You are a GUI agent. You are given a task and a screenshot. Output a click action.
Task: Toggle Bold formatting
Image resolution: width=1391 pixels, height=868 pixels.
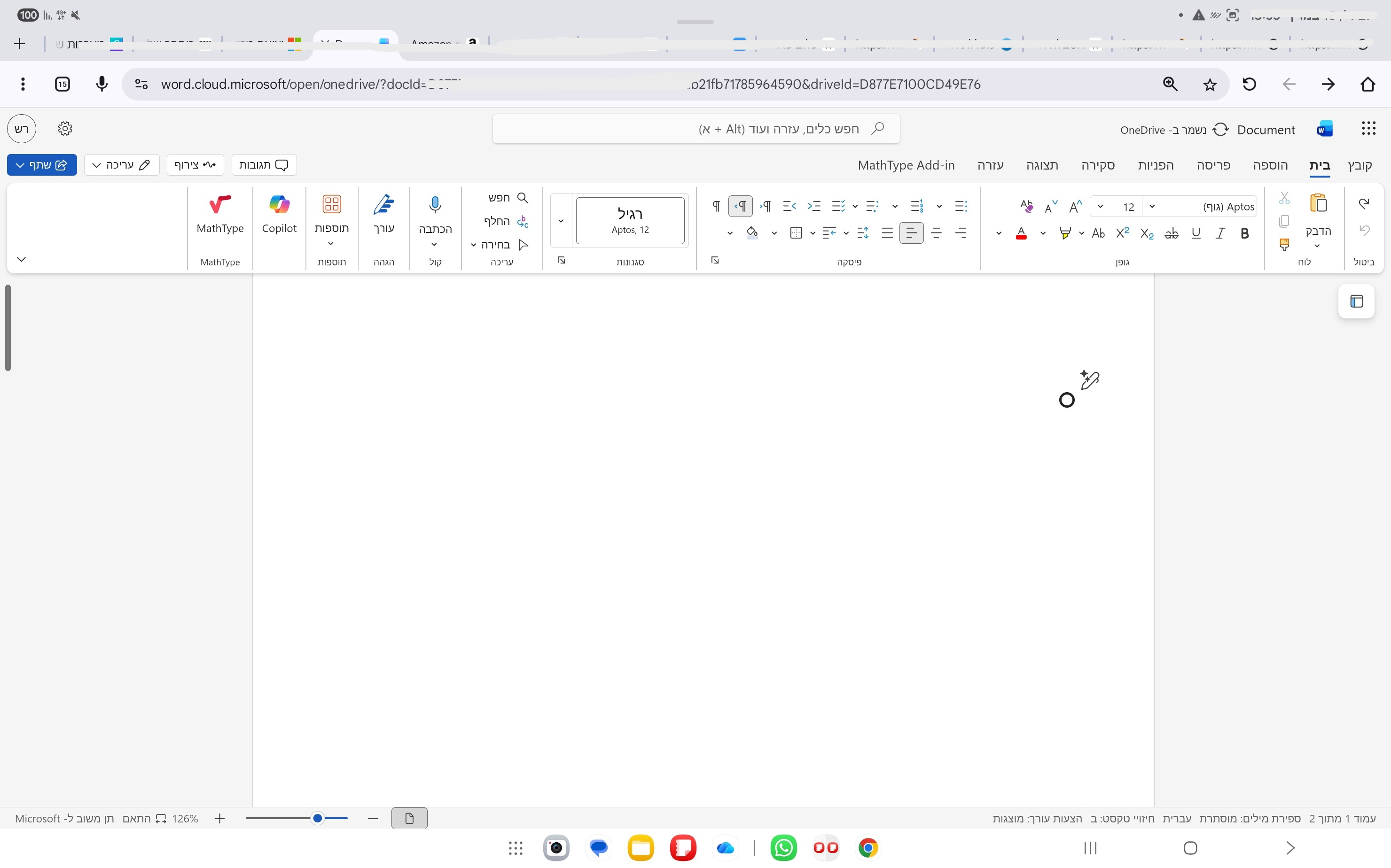(x=1244, y=233)
